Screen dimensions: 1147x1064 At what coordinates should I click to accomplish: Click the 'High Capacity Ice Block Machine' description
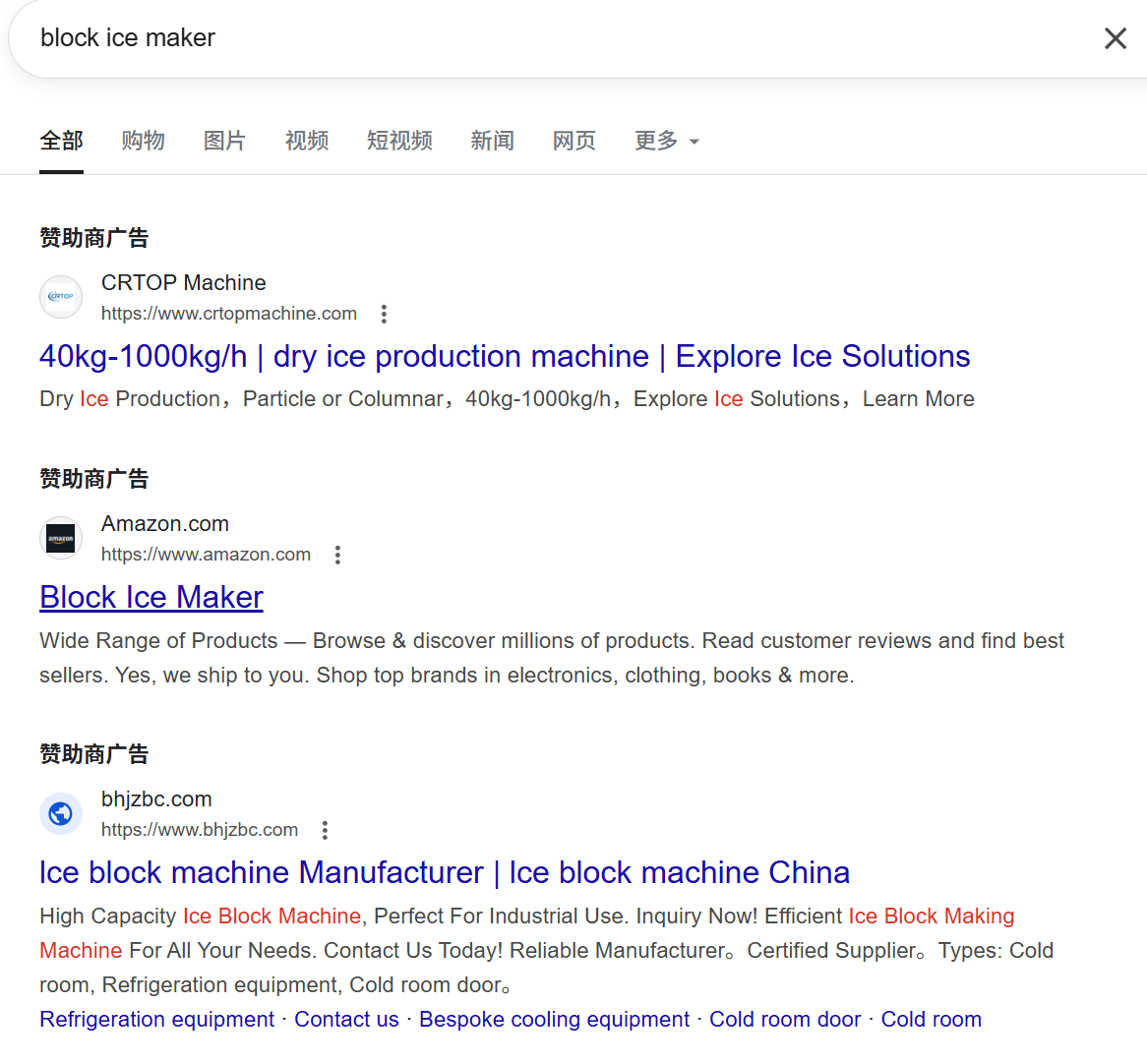546,950
